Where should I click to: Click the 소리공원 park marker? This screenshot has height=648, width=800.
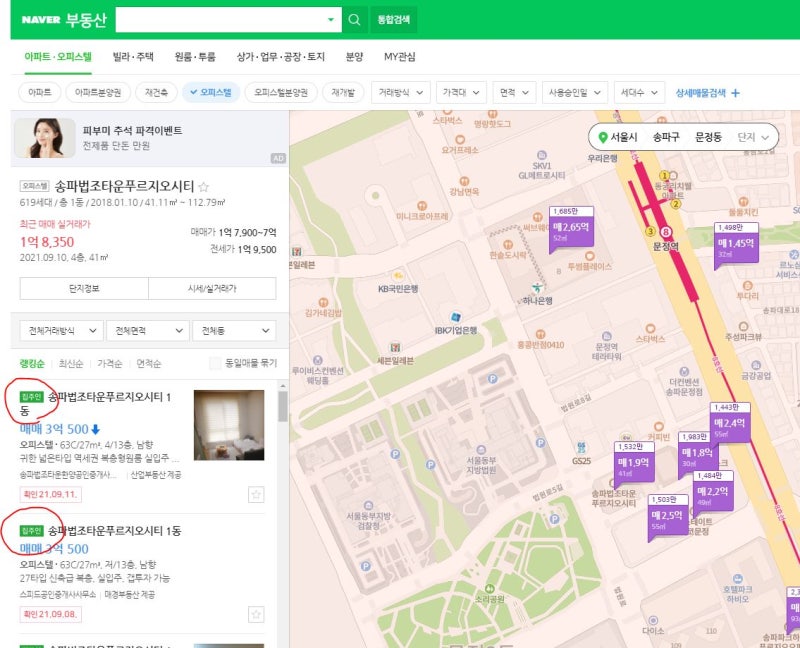coord(489,588)
